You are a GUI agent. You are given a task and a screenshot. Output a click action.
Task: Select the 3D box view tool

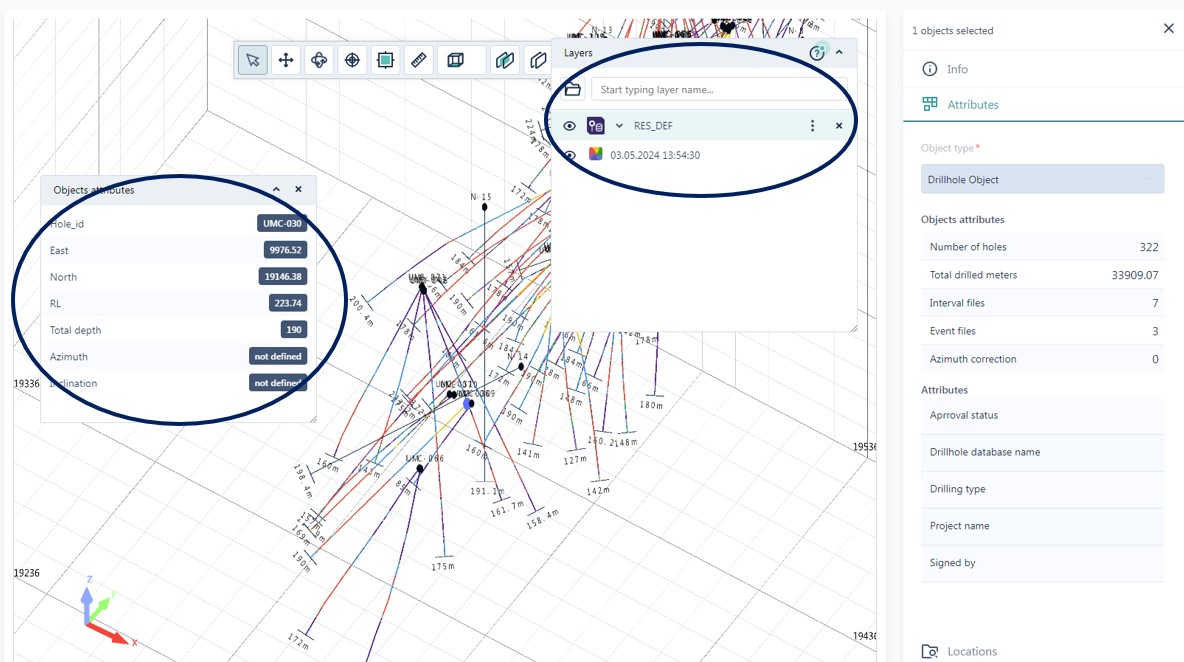point(456,60)
